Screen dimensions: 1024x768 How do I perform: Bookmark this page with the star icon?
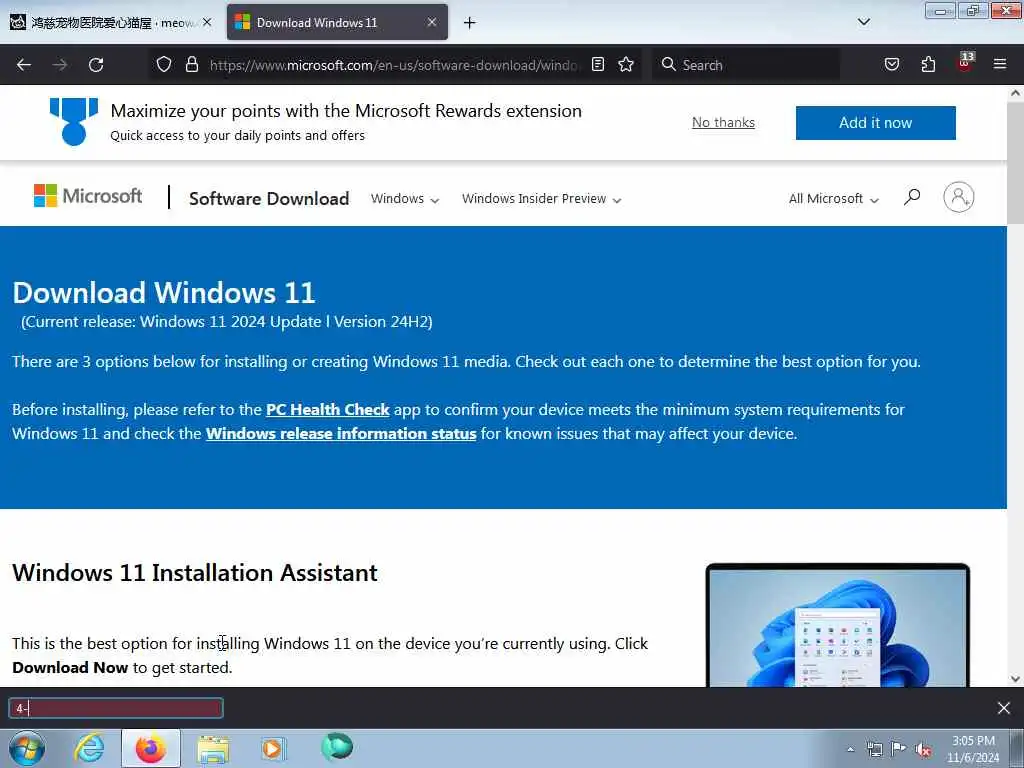coord(626,64)
